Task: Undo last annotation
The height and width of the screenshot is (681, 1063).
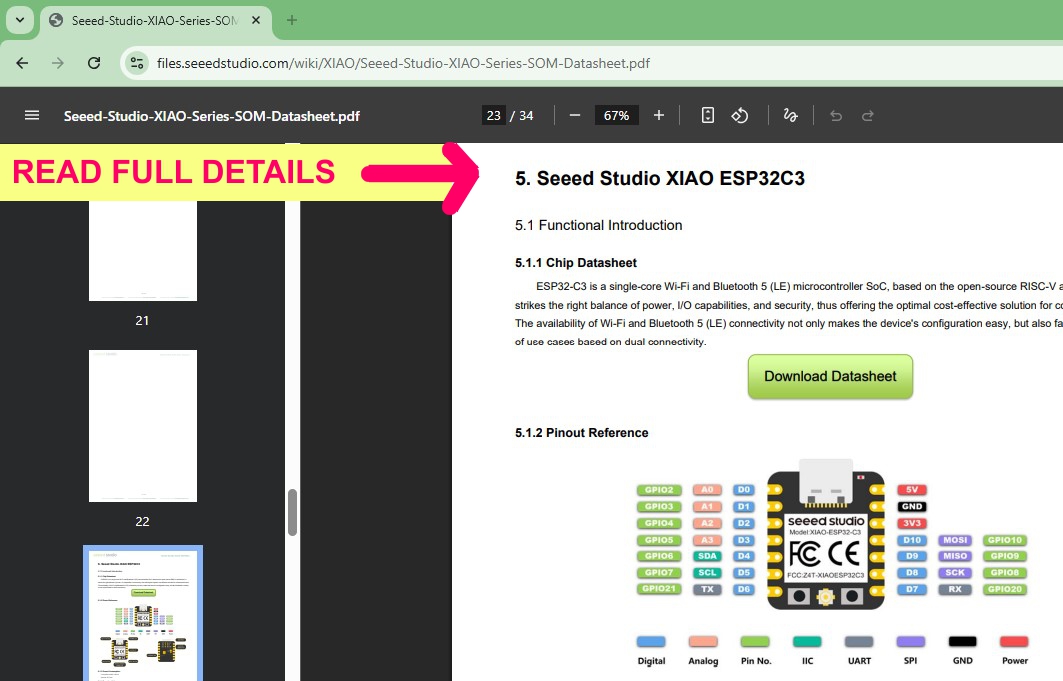Action: (x=836, y=116)
